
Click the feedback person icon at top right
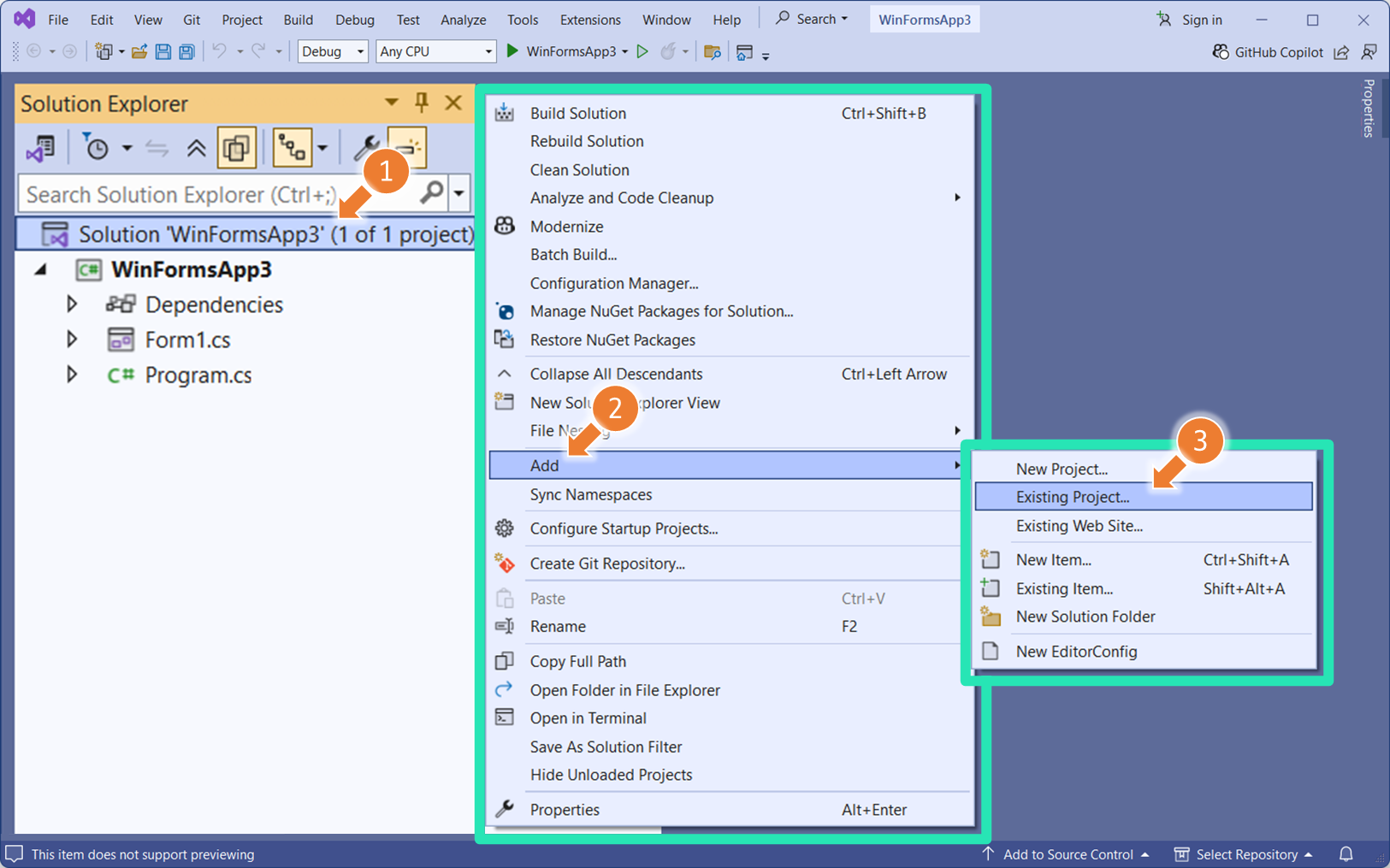point(1369,52)
